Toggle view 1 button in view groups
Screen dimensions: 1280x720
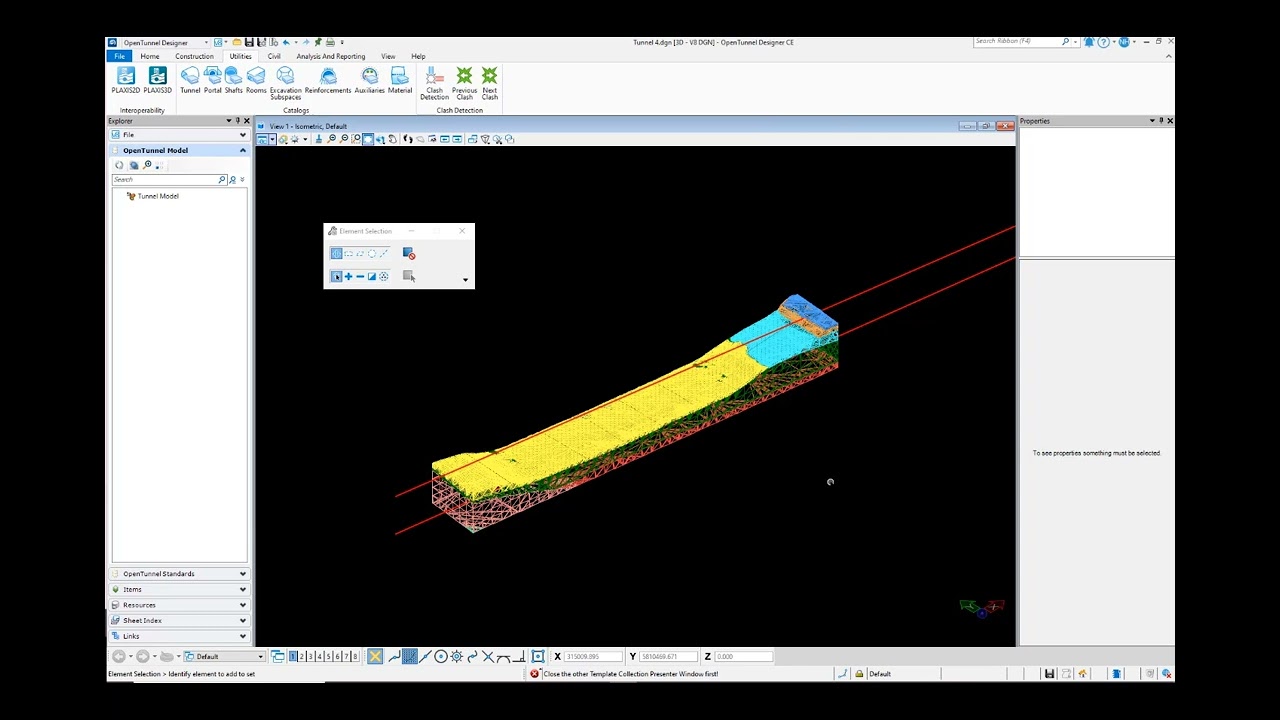pos(293,656)
